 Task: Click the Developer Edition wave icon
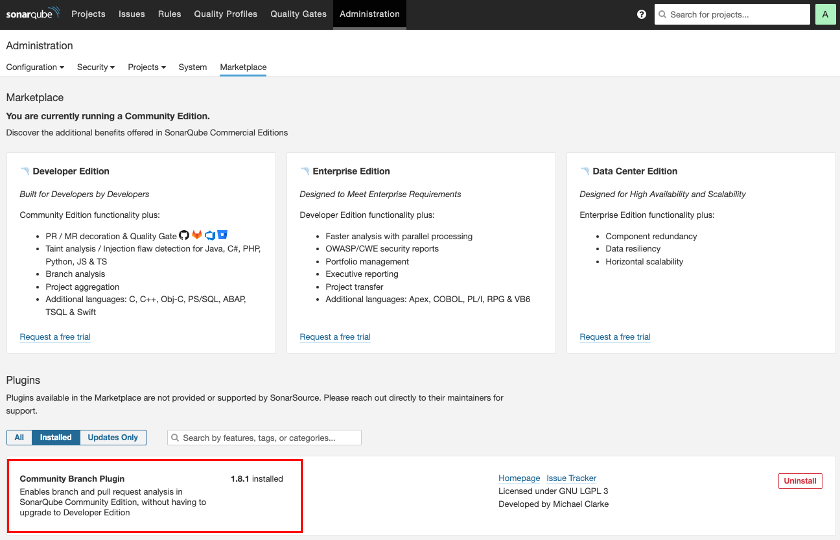click(25, 171)
